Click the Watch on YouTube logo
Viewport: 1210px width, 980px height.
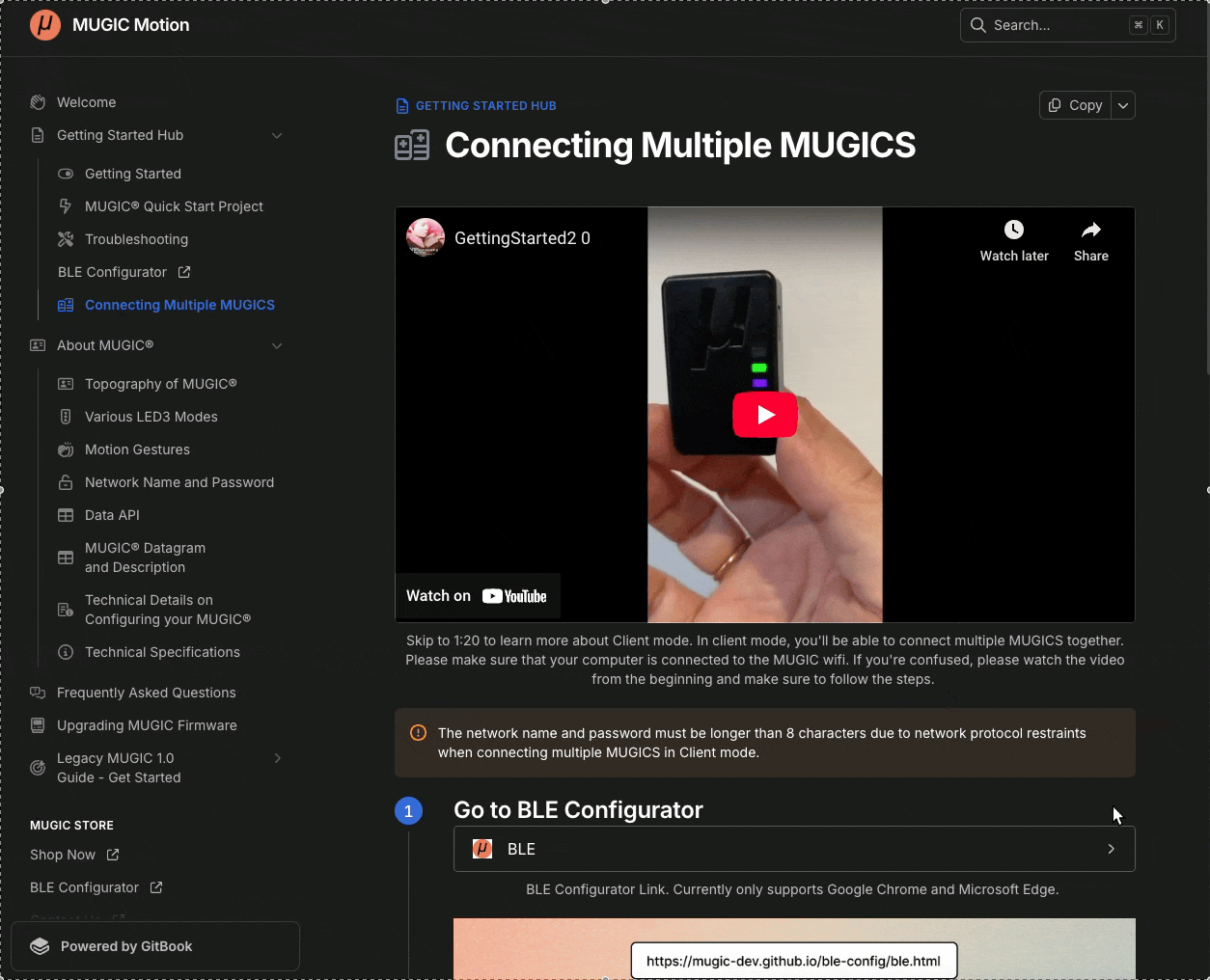click(513, 596)
